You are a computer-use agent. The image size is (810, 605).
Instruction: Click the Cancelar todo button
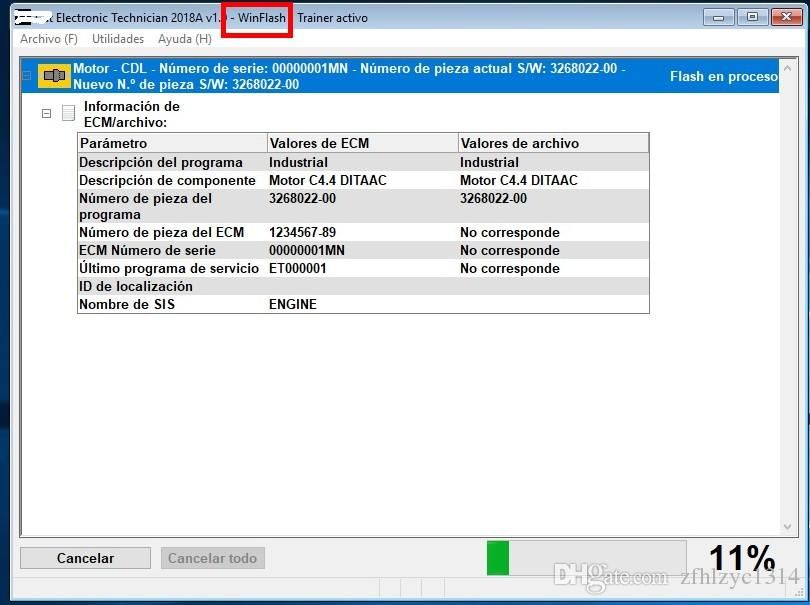pos(212,558)
